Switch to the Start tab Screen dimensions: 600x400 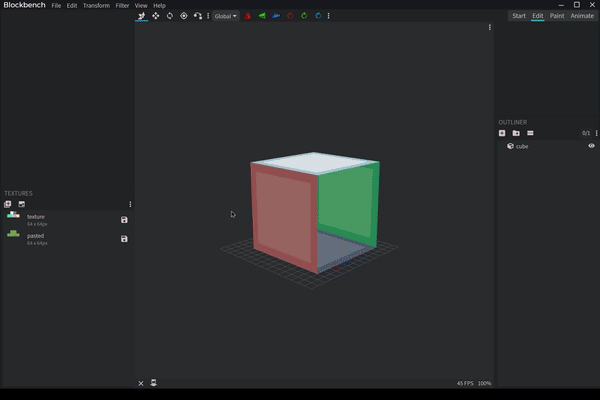[x=519, y=16]
